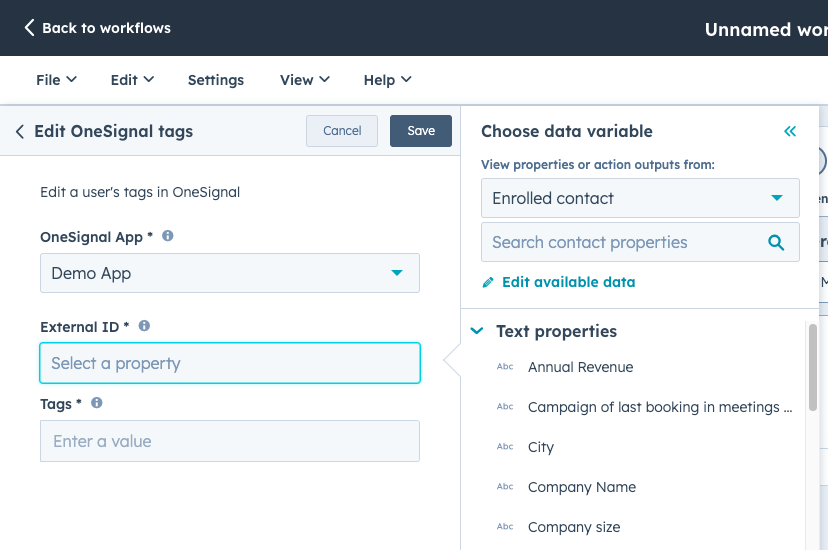This screenshot has height=550, width=828.
Task: Click the Tags Enter a value field
Action: click(x=230, y=441)
